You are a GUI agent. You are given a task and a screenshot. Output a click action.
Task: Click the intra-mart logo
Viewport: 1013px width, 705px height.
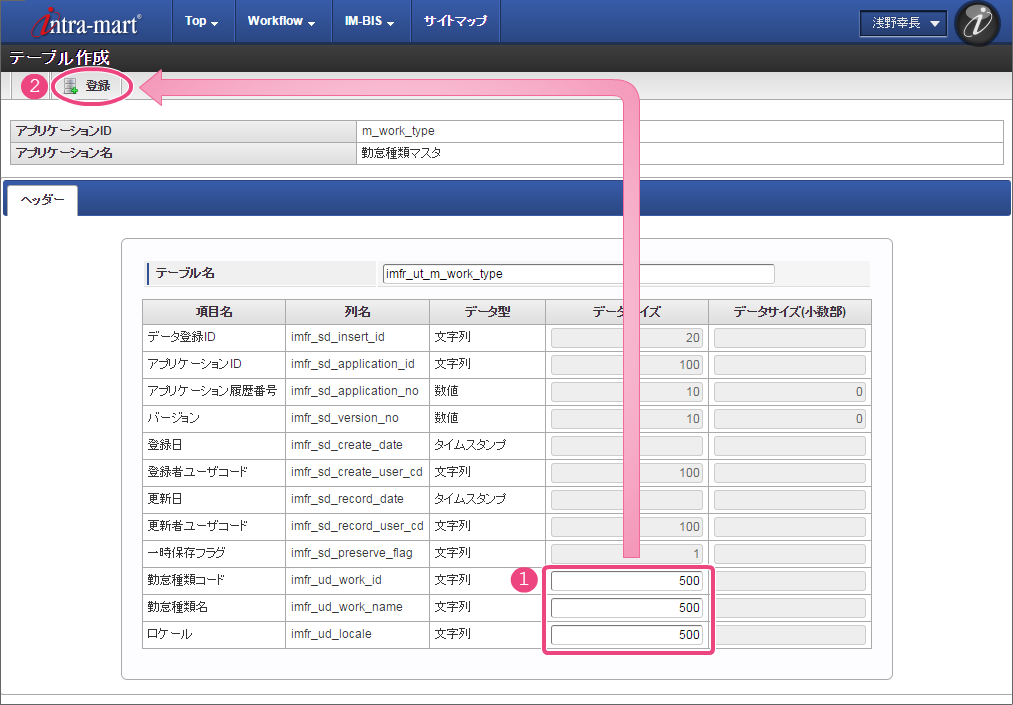(x=87, y=22)
